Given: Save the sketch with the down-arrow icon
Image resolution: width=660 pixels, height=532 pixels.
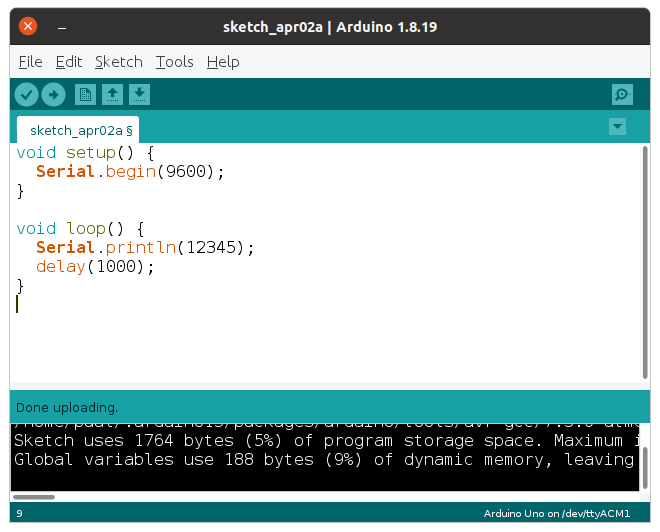Looking at the screenshot, I should 139,94.
